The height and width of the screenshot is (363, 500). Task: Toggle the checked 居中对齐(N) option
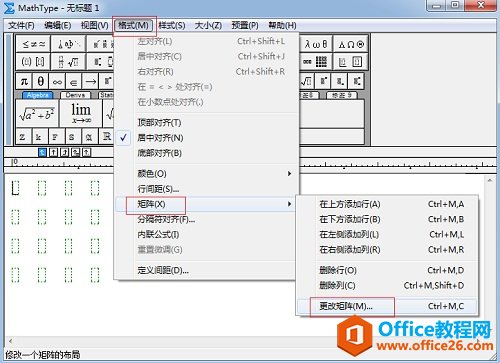205,138
